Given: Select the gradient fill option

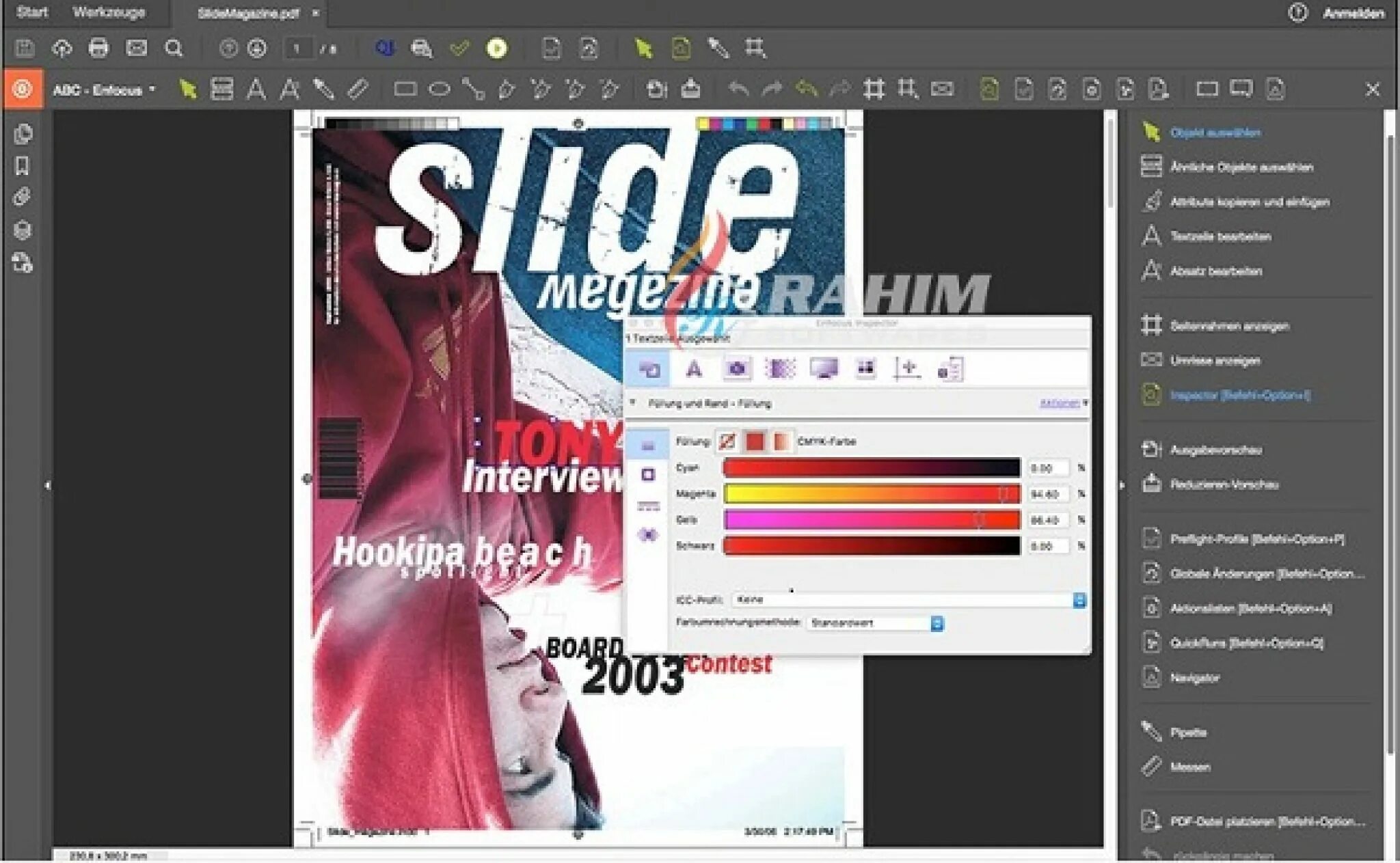Looking at the screenshot, I should click(781, 441).
